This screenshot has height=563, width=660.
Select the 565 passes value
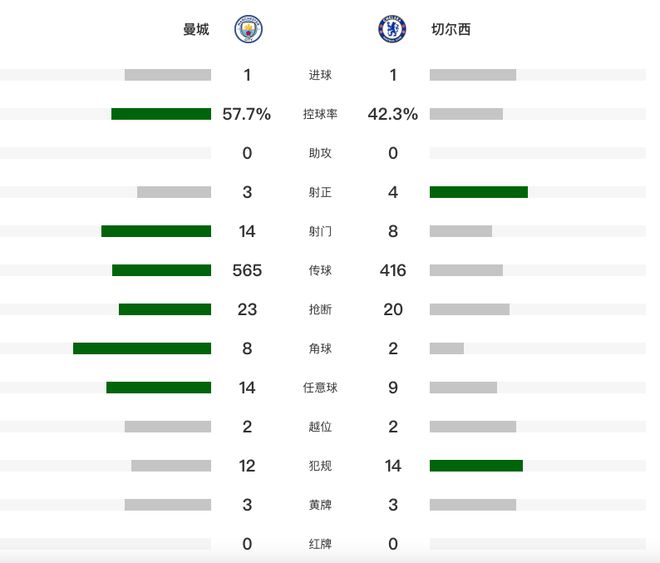click(247, 270)
